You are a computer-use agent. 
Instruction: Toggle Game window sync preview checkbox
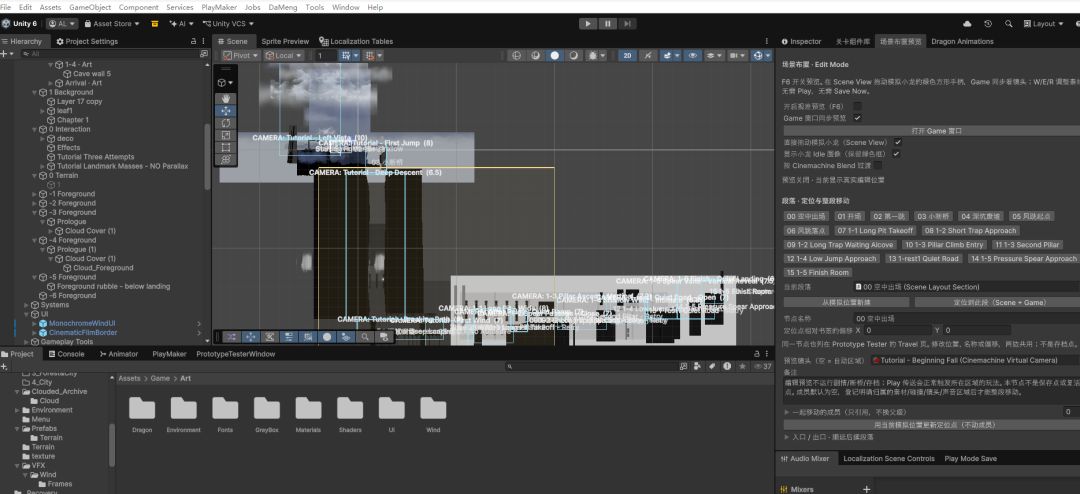click(858, 118)
